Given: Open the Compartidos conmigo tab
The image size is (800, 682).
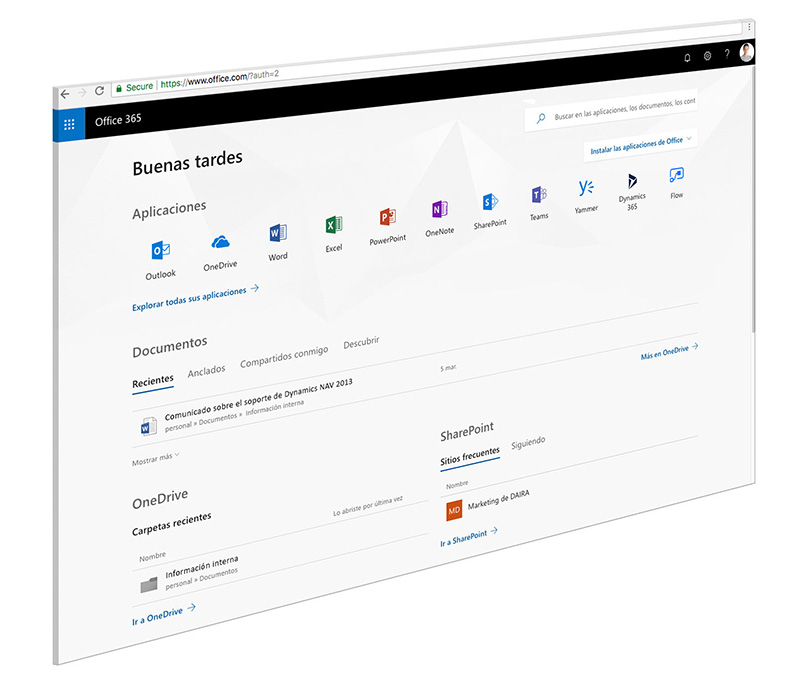Looking at the screenshot, I should point(284,357).
